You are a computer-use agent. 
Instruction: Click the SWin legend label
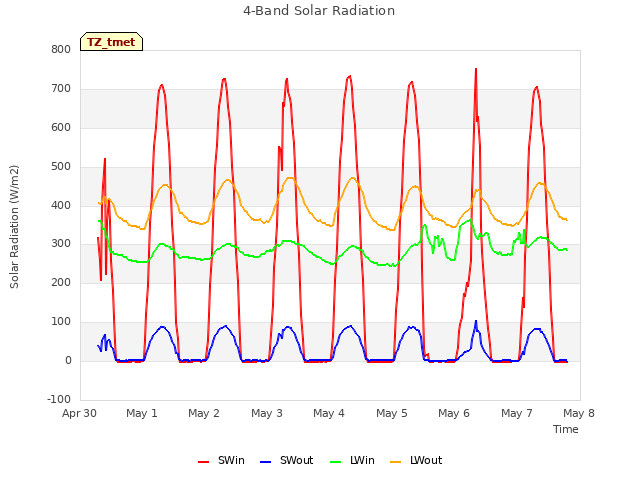[231, 460]
